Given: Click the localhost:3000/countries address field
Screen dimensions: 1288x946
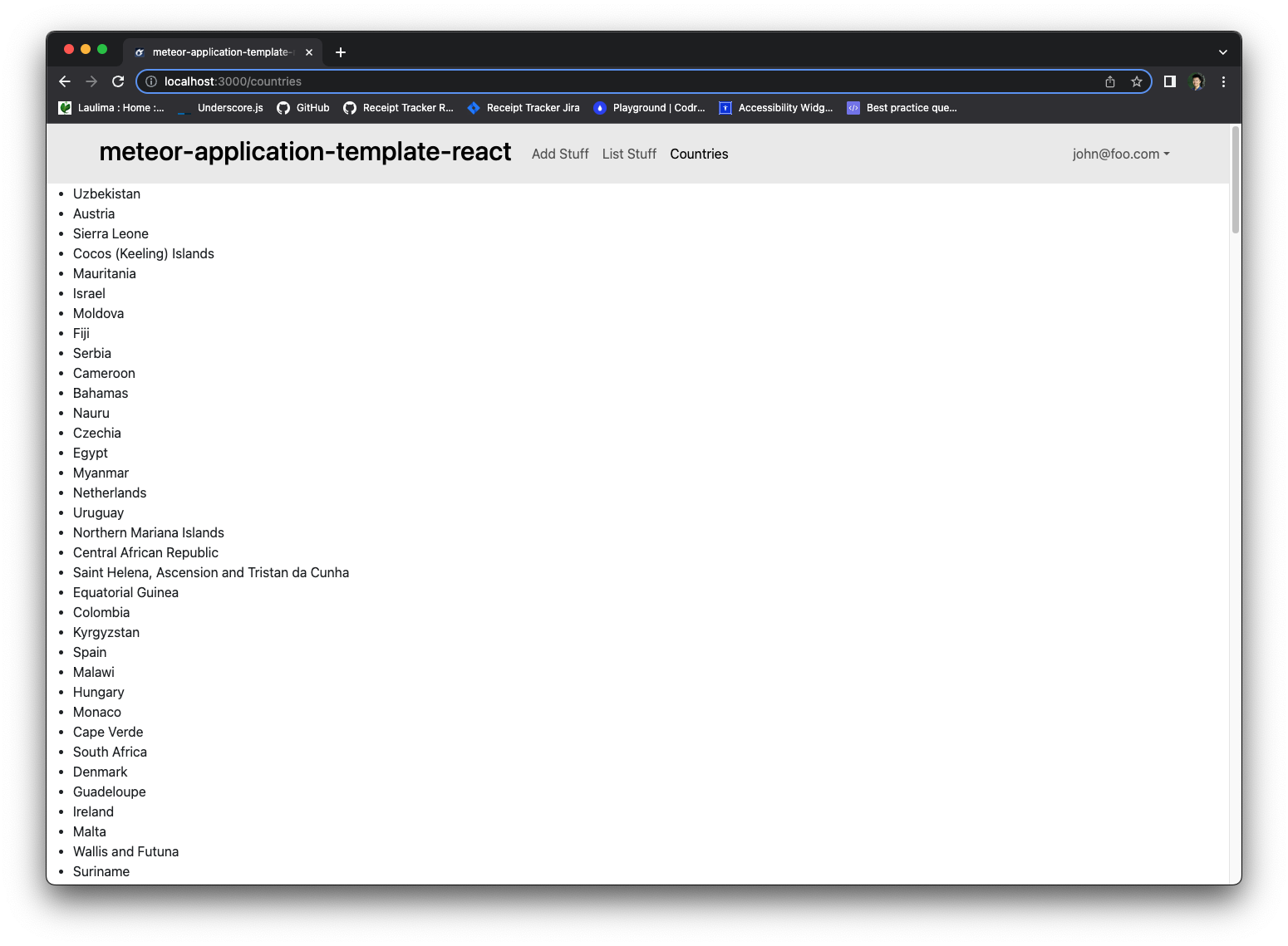Looking at the screenshot, I should [x=582, y=81].
